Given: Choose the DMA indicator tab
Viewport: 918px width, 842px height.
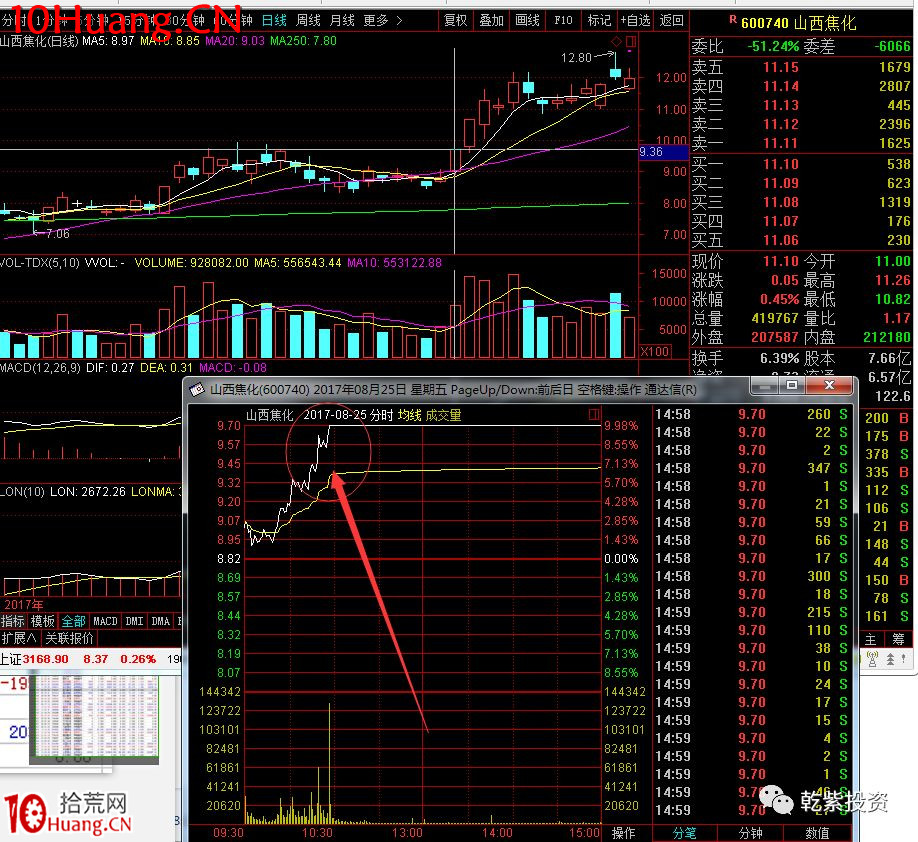Looking at the screenshot, I should coord(160,621).
